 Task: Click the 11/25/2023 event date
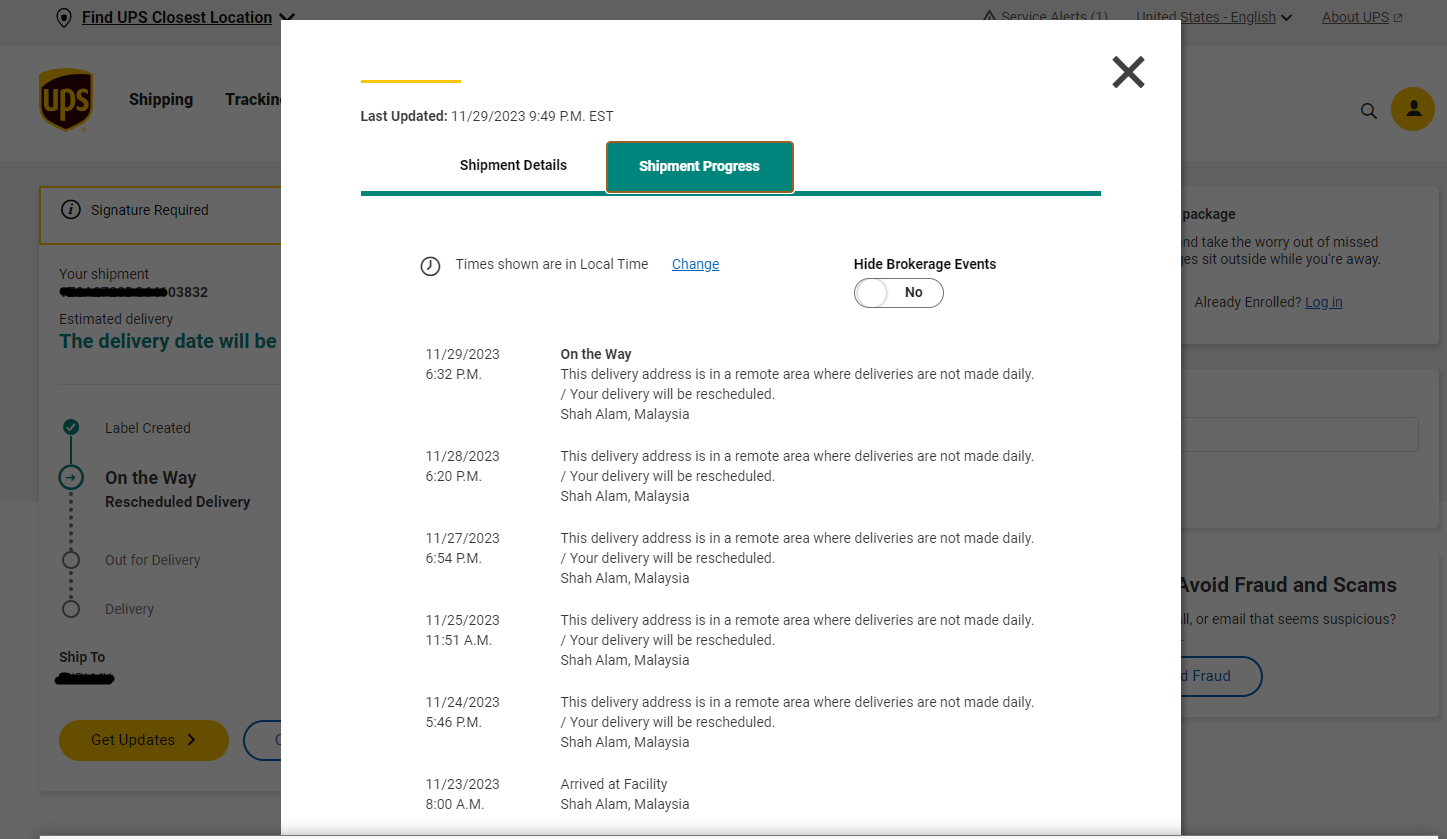pyautogui.click(x=462, y=620)
